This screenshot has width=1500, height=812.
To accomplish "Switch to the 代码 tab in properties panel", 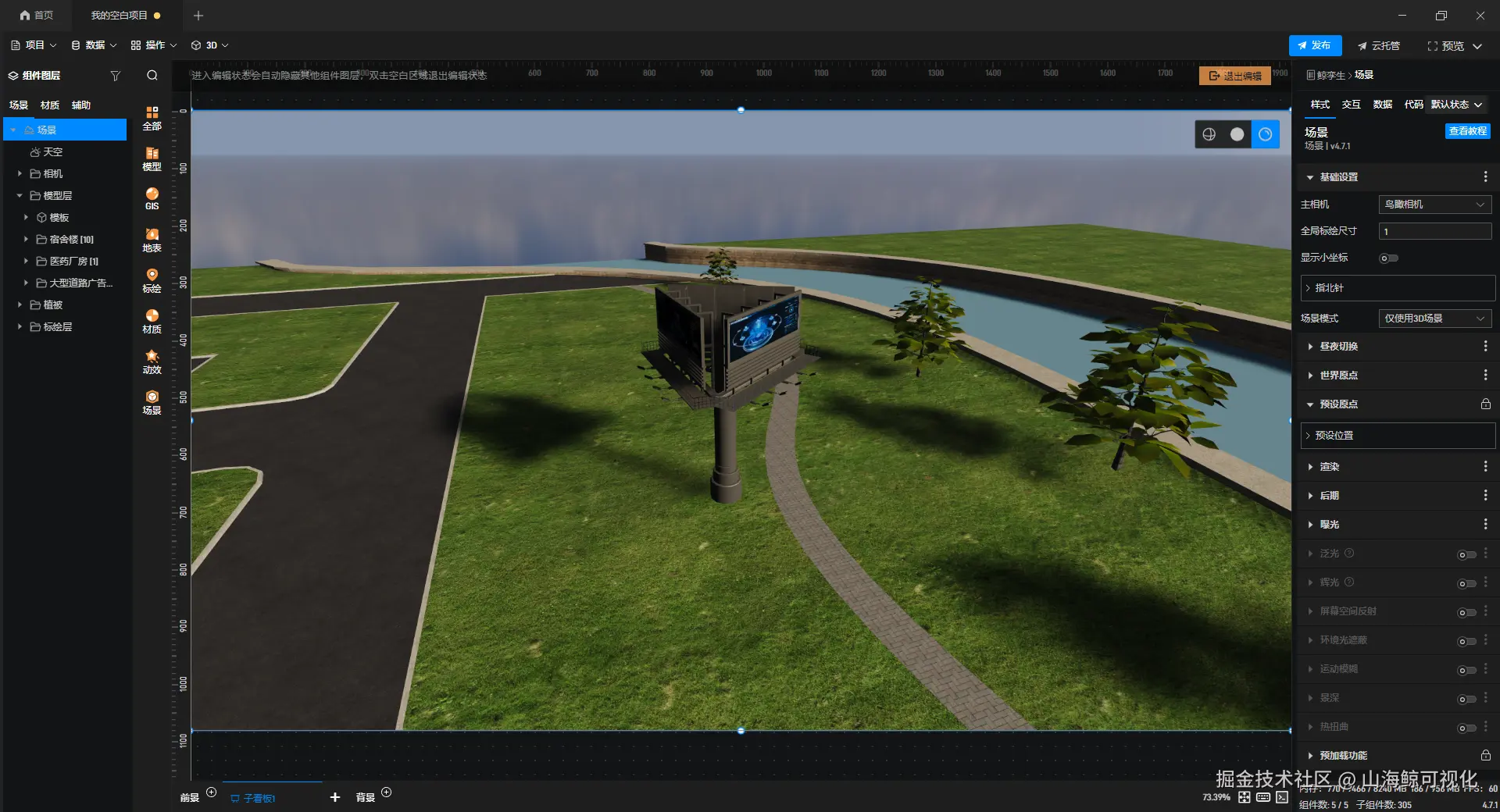I will pyautogui.click(x=1413, y=105).
